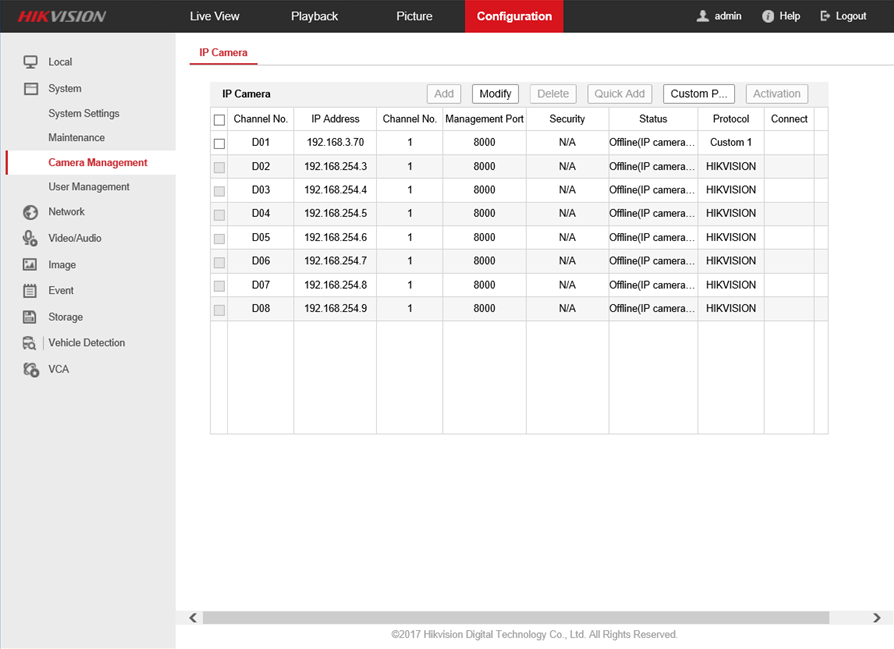This screenshot has width=894, height=649.
Task: Click the horizontal scrollbar right arrow
Action: (x=877, y=618)
